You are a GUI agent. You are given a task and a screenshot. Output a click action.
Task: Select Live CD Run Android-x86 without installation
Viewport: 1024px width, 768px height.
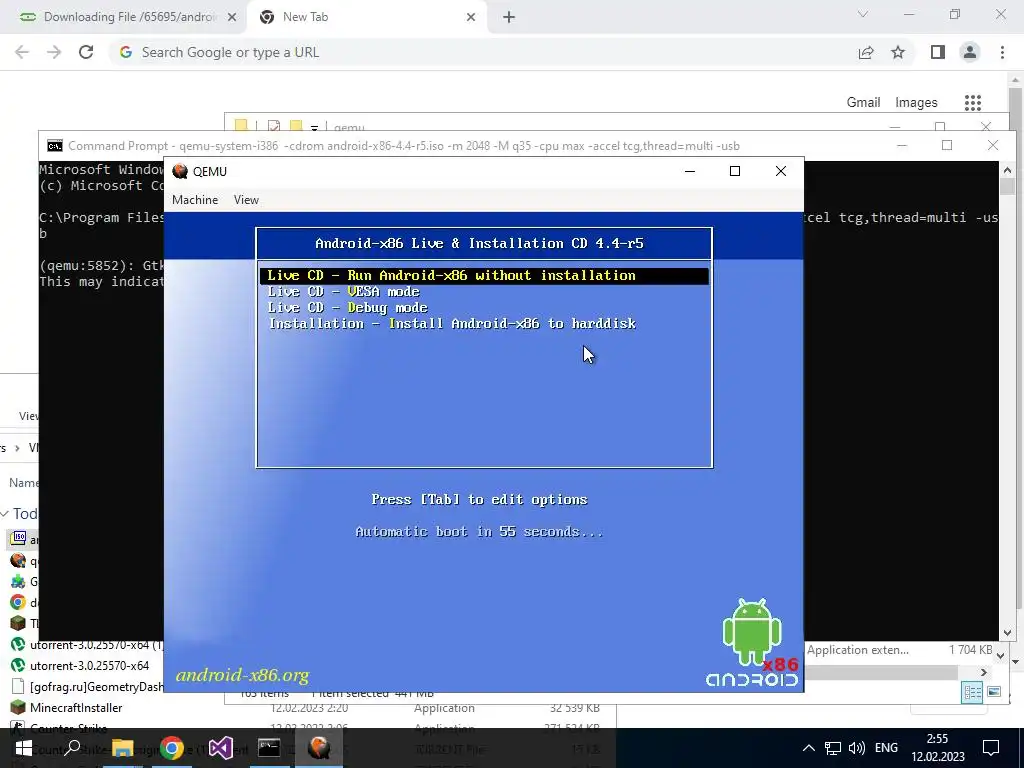[x=484, y=276]
